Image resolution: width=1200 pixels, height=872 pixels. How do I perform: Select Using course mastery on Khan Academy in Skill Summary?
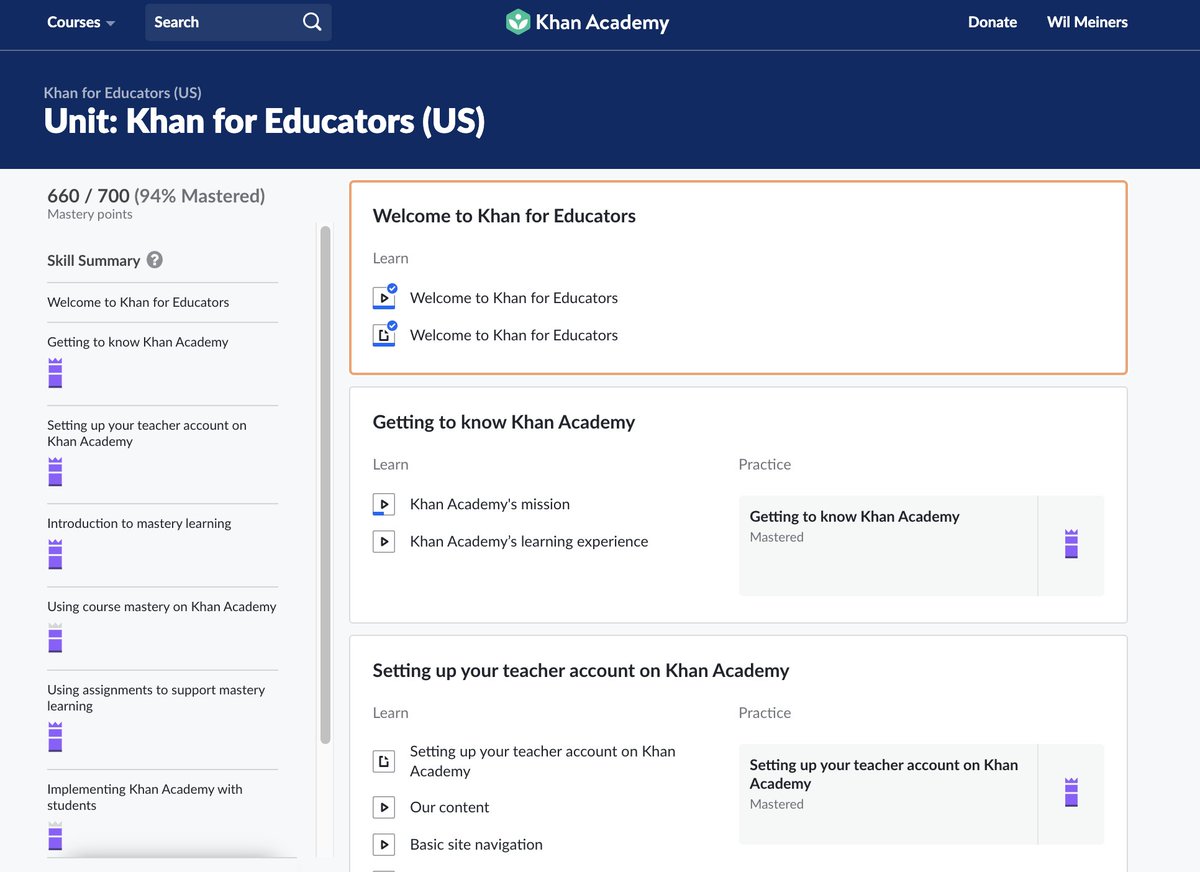pos(162,606)
